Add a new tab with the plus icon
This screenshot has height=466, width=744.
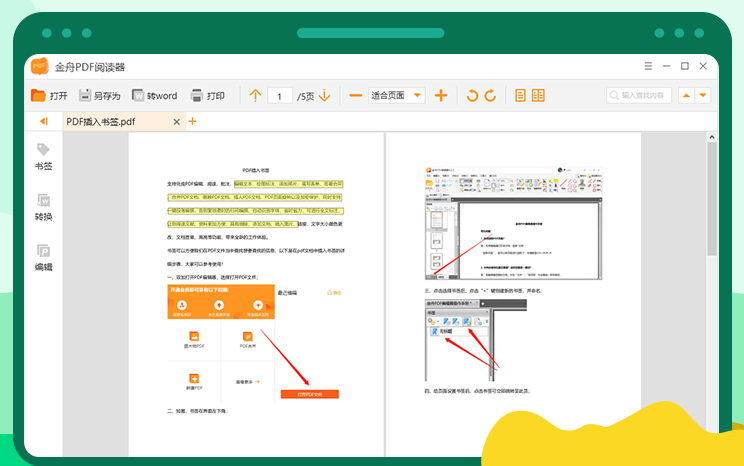192,121
